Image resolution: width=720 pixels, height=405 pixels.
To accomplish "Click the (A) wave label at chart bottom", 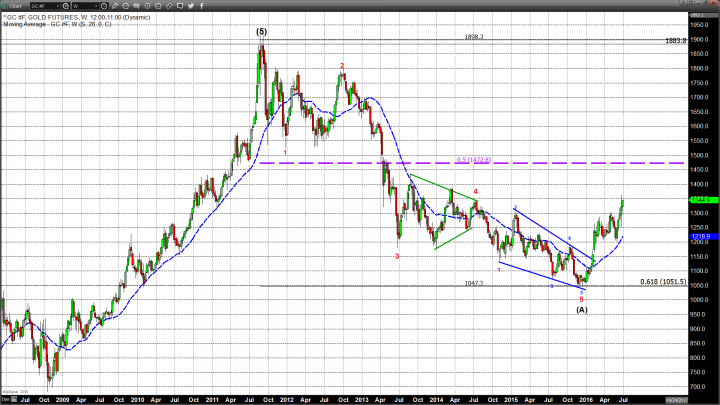I will click(581, 309).
